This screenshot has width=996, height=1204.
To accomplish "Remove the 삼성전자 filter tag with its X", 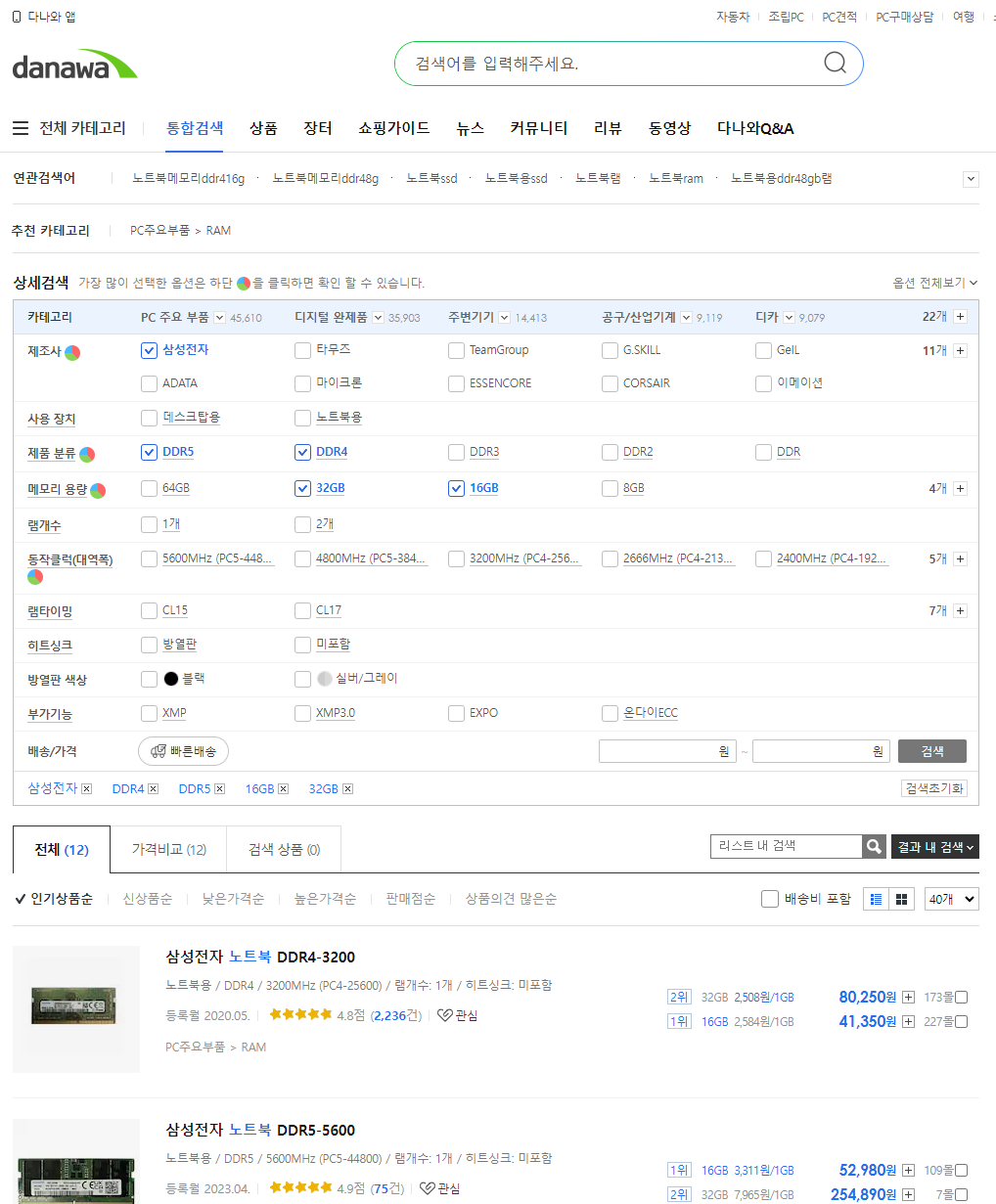I will (86, 788).
